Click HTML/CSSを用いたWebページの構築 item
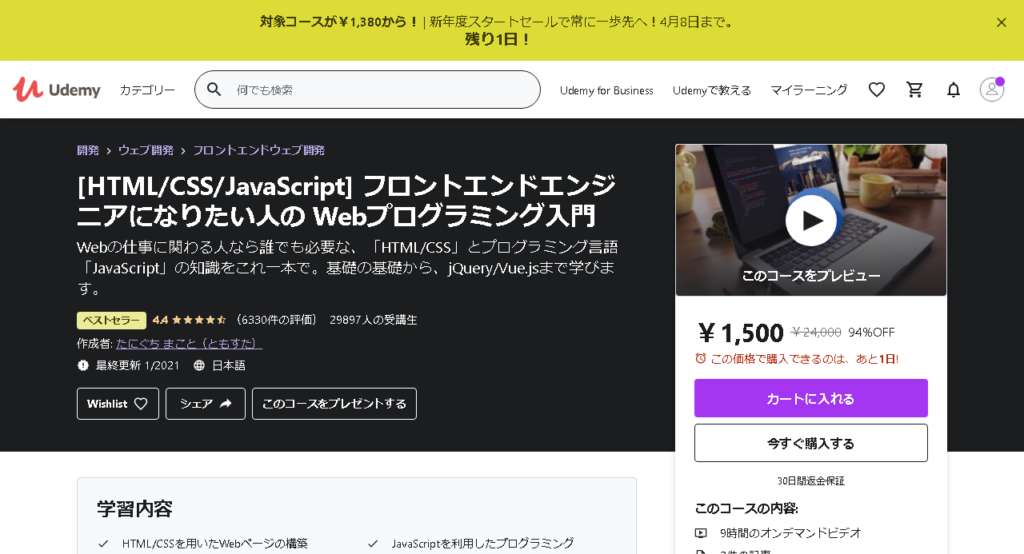The image size is (1024, 554). 214,544
